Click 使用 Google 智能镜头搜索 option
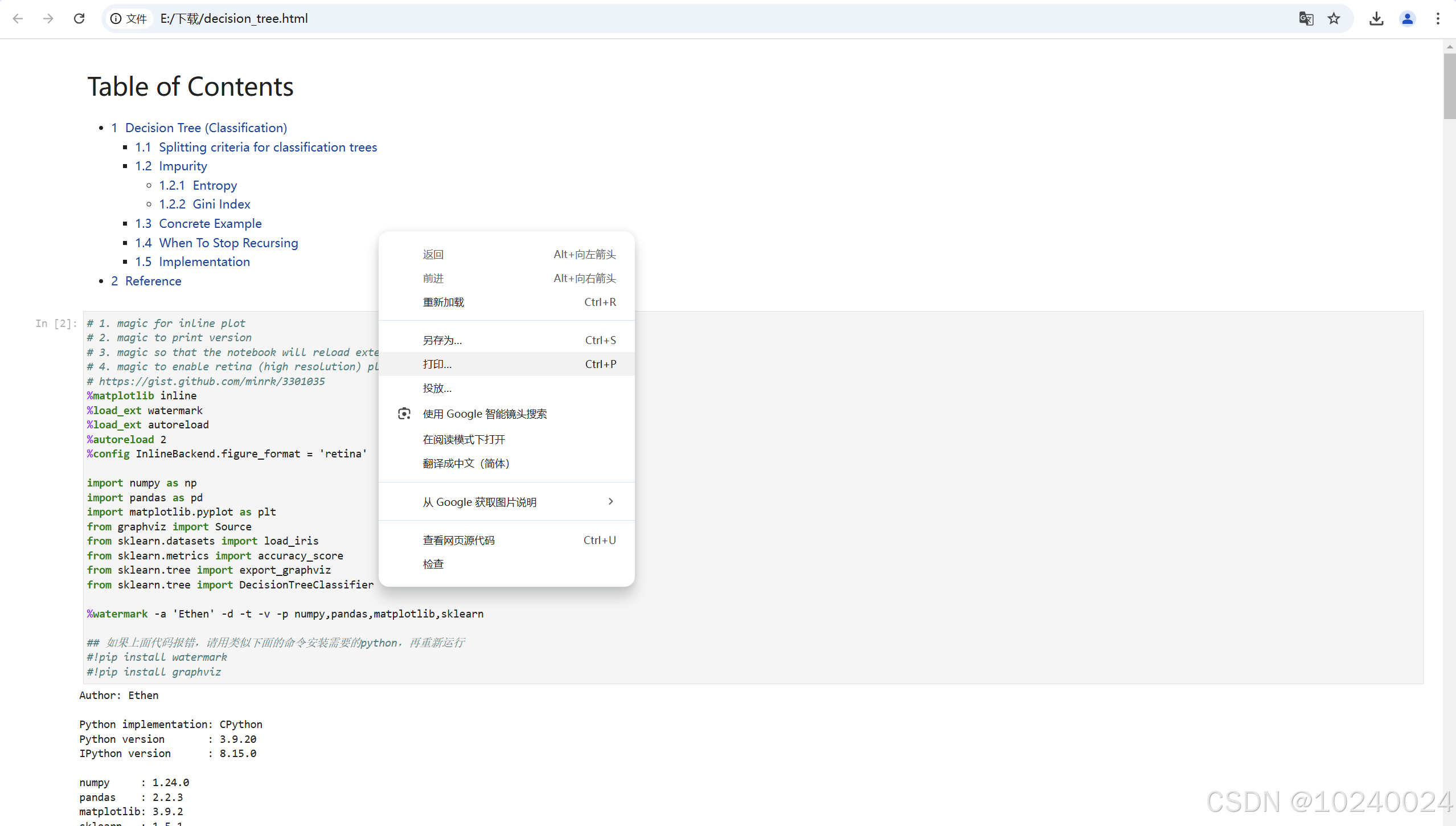 (x=484, y=414)
